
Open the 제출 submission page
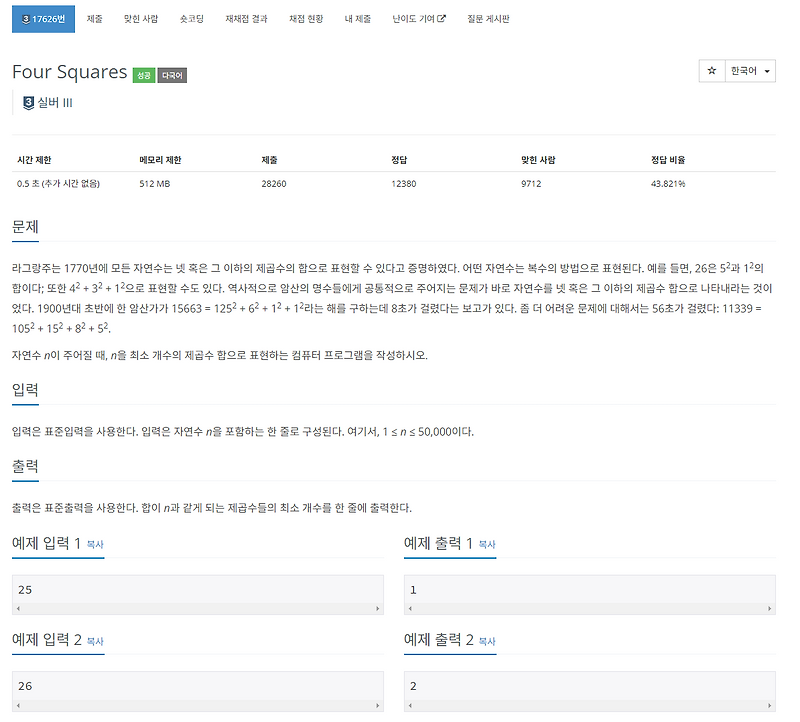click(x=94, y=18)
